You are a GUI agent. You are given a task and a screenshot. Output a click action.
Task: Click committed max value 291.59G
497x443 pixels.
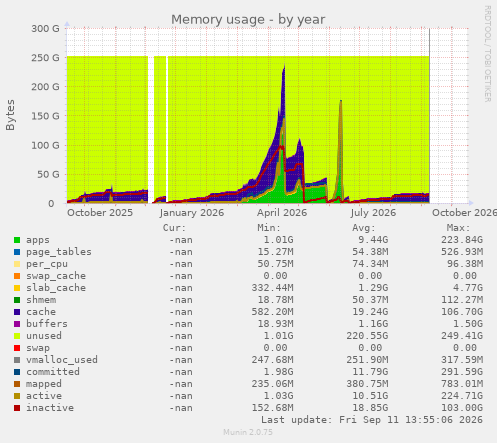[462, 372]
